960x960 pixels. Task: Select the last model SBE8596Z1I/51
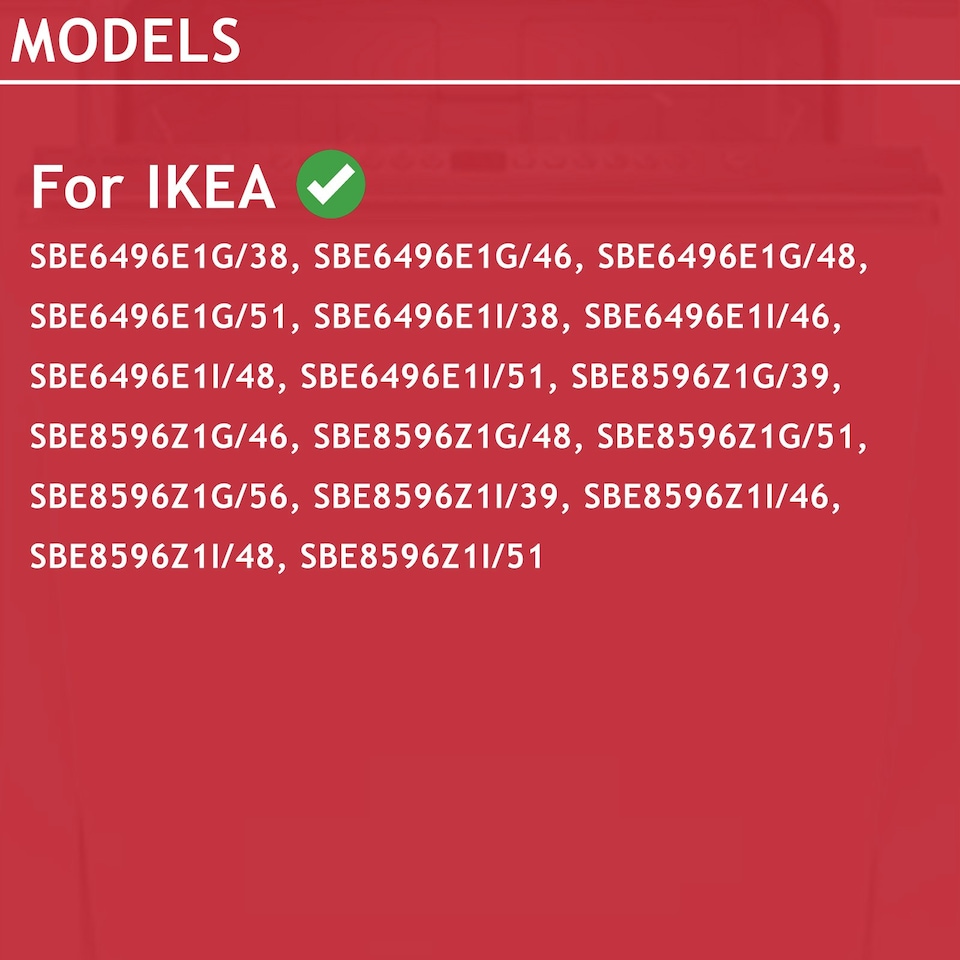422,557
